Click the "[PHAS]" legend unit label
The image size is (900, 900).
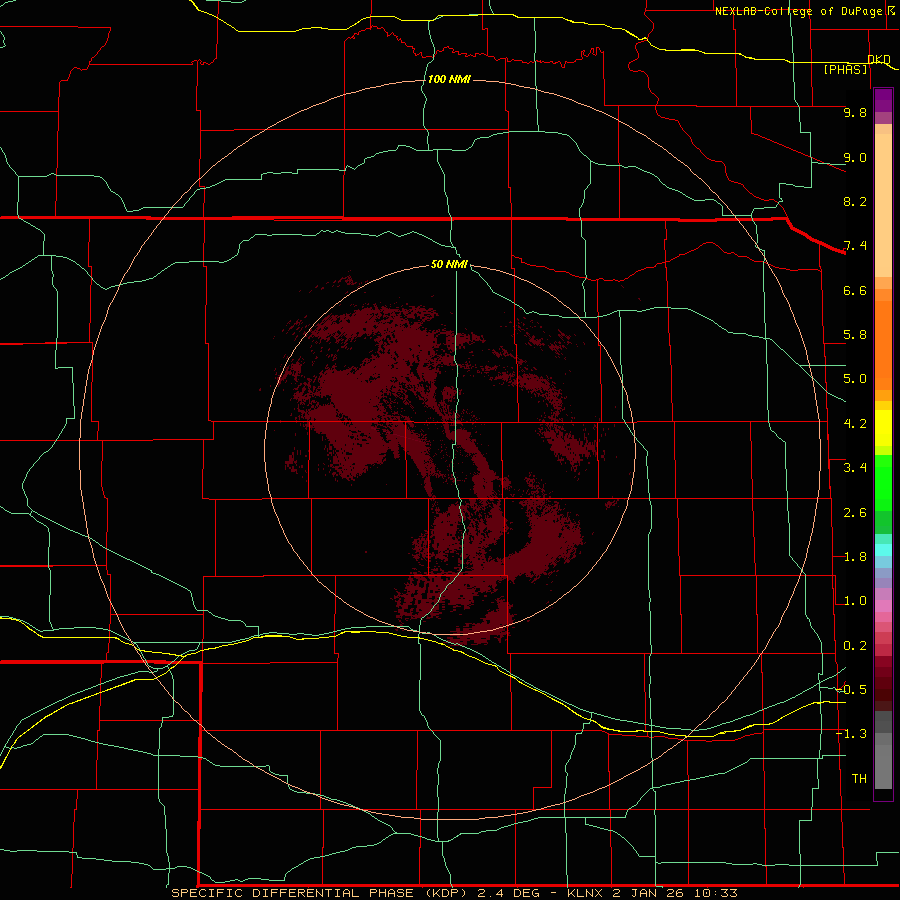(845, 69)
